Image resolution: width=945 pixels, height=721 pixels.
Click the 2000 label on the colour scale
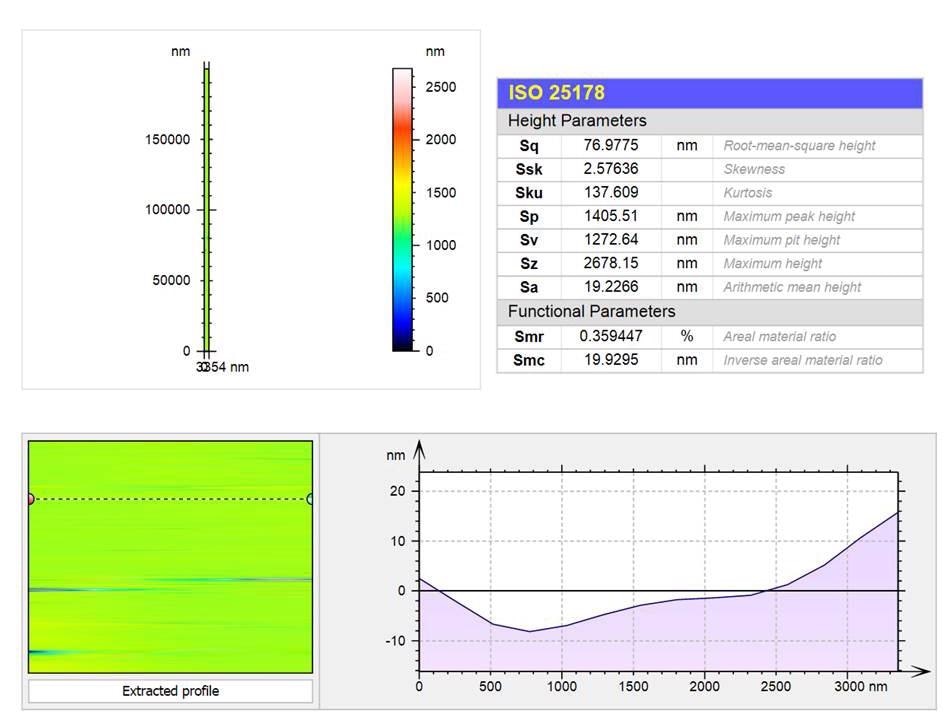point(441,139)
